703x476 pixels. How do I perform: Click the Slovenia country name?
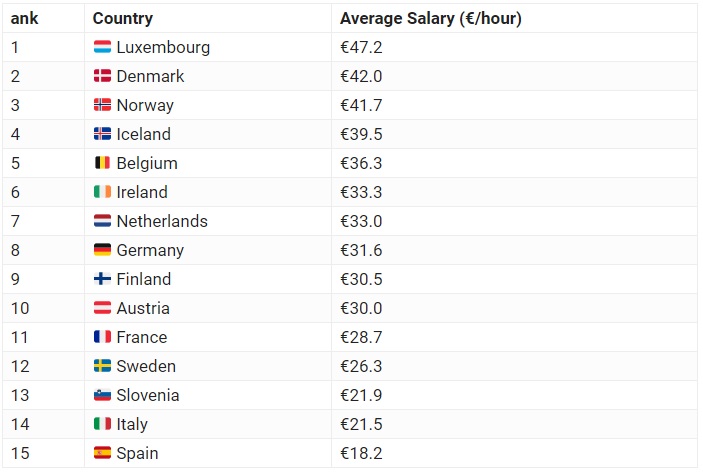[148, 395]
